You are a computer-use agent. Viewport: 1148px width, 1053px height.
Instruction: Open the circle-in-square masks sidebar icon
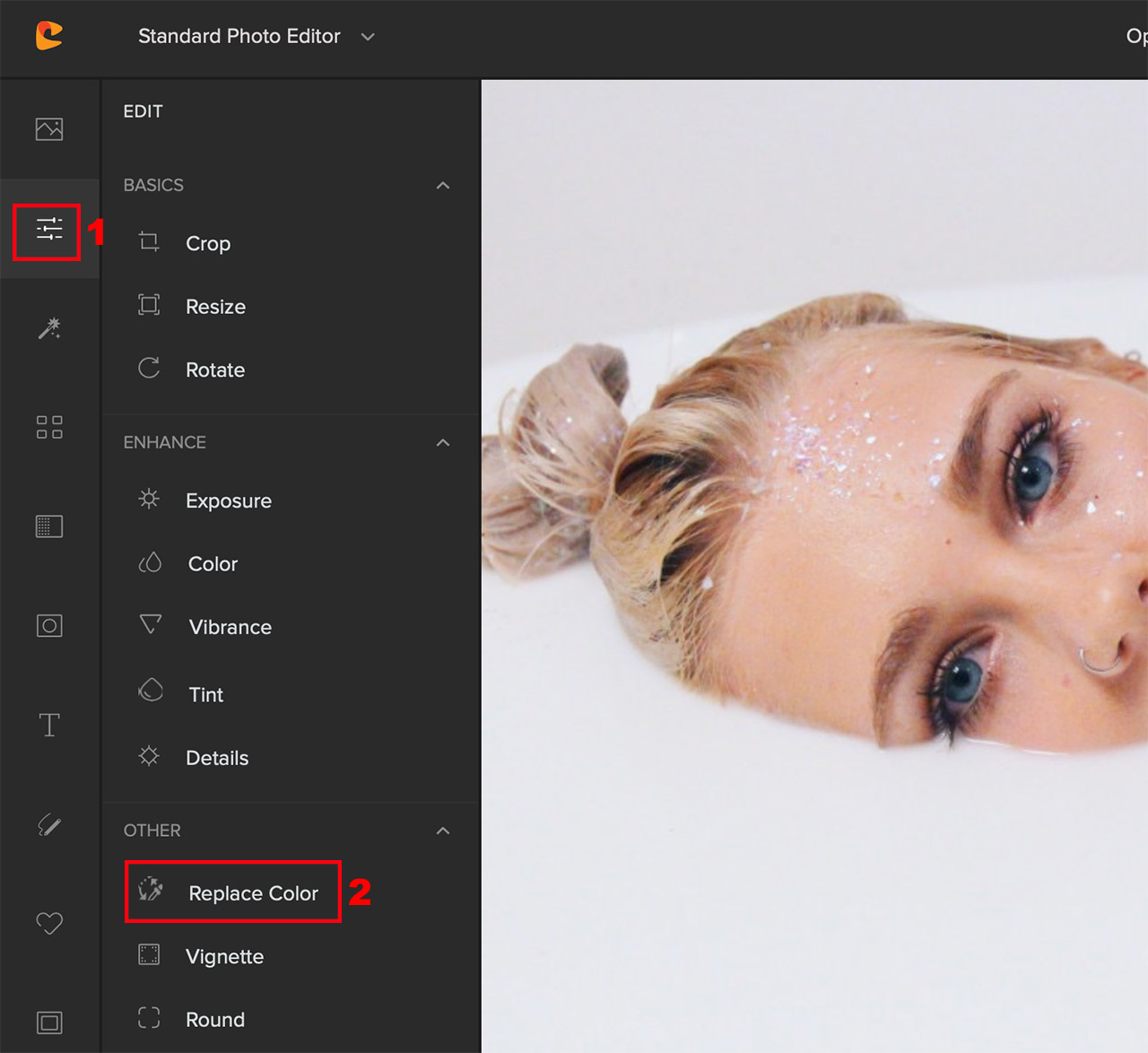pyautogui.click(x=49, y=625)
